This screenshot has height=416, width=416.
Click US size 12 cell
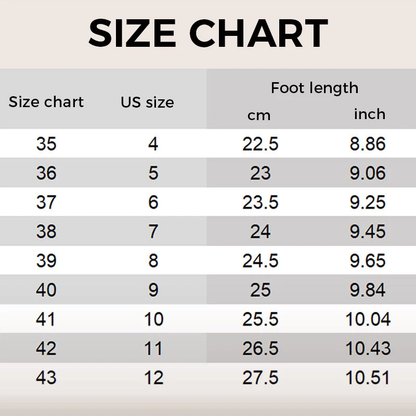[x=154, y=378]
